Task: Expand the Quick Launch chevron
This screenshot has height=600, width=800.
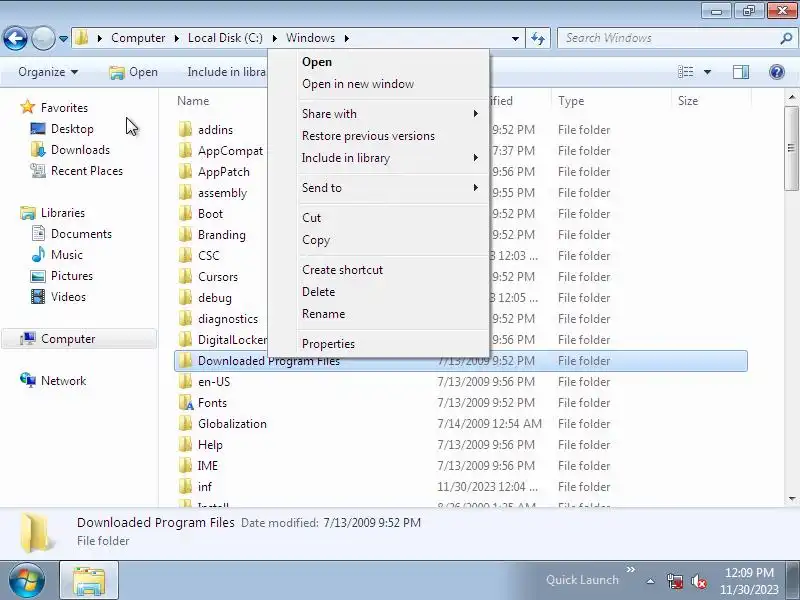Action: [631, 569]
